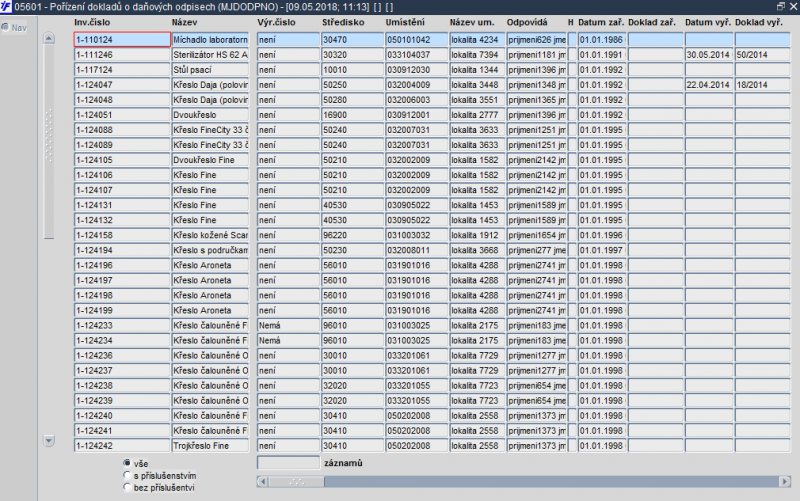
Task: Click date cell 22.04.2014
Action: click(709, 85)
